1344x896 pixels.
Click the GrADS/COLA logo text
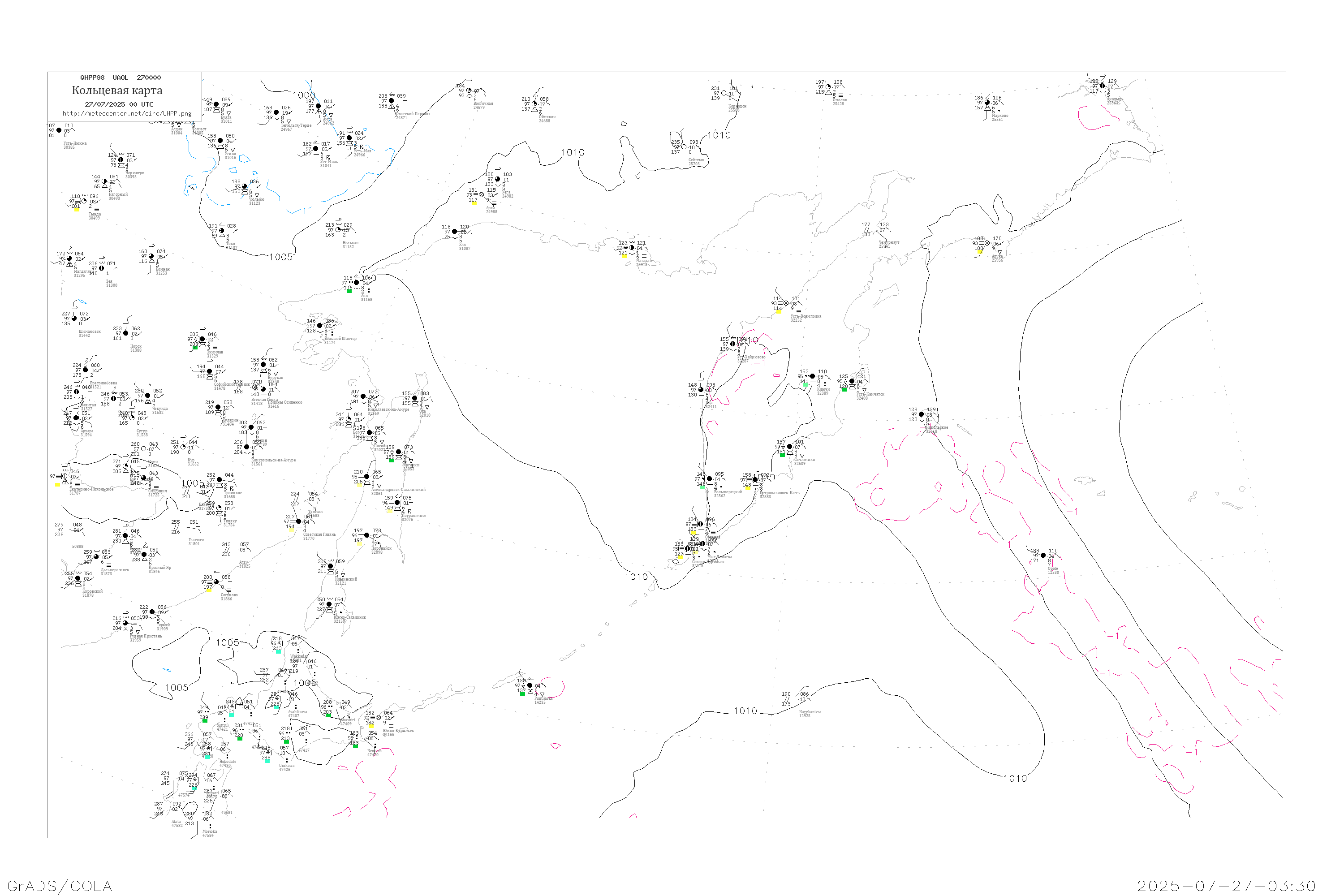(x=60, y=886)
